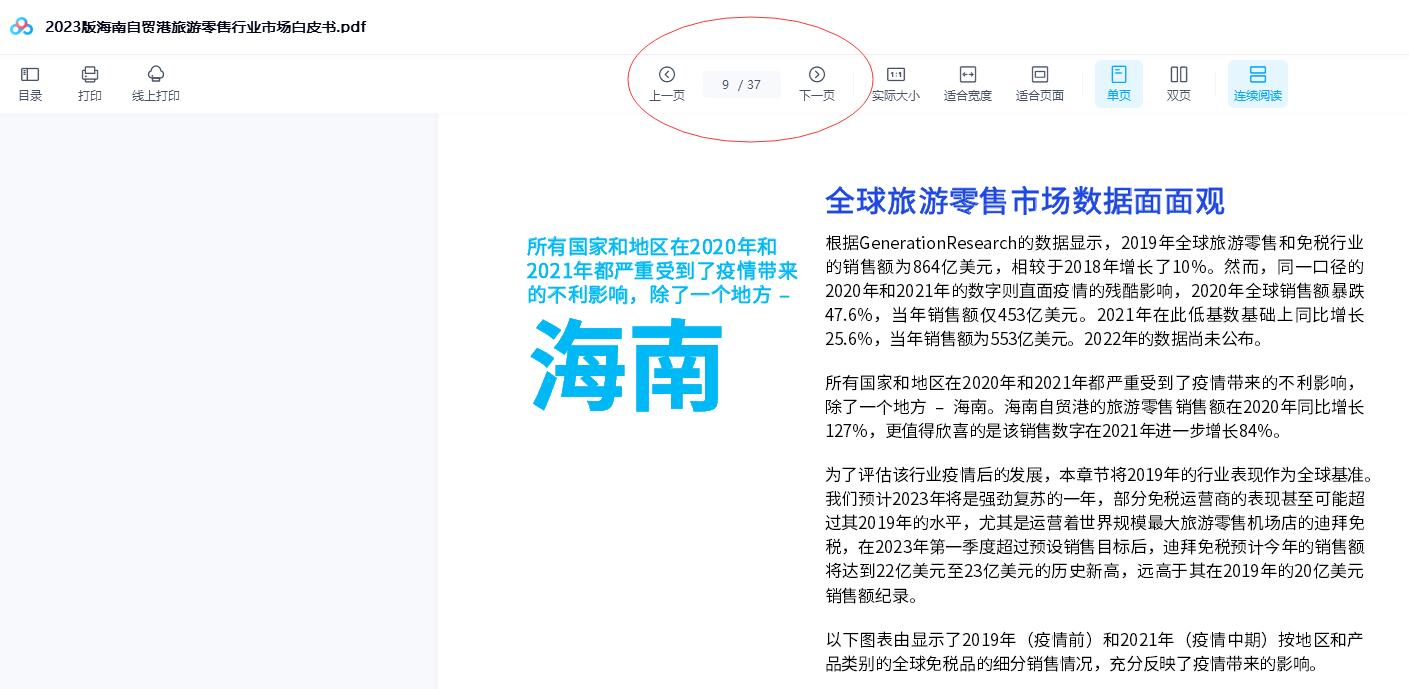Screen dimensions: 1409x689
Task: Go to previous page with 上一页 arrow
Action: pyautogui.click(x=667, y=83)
